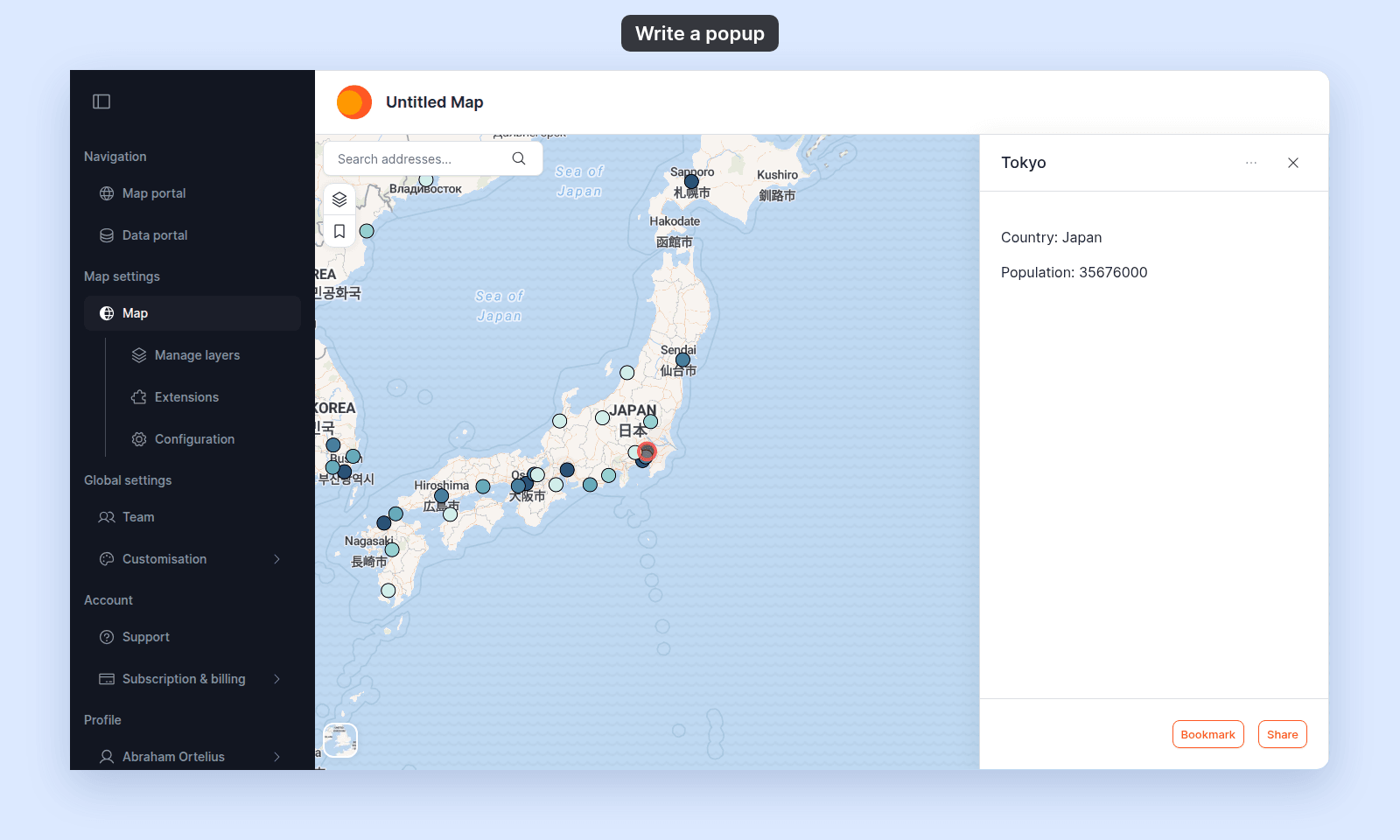Click the search magnifier icon
Viewport: 1400px width, 840px height.
pos(519,158)
